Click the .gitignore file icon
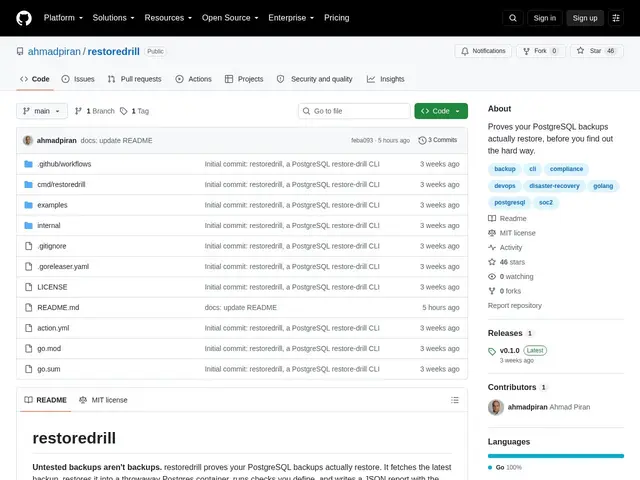Screen dimensions: 640x480 pyautogui.click(x=28, y=246)
